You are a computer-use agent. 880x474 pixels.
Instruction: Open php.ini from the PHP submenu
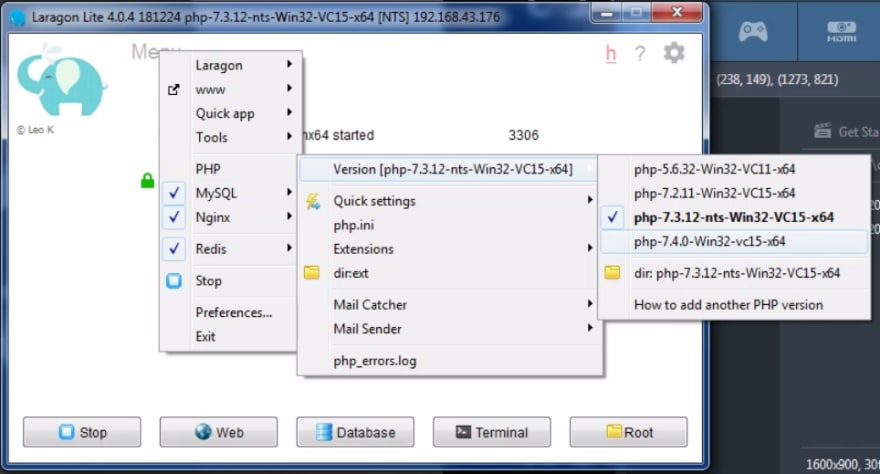(x=450, y=225)
